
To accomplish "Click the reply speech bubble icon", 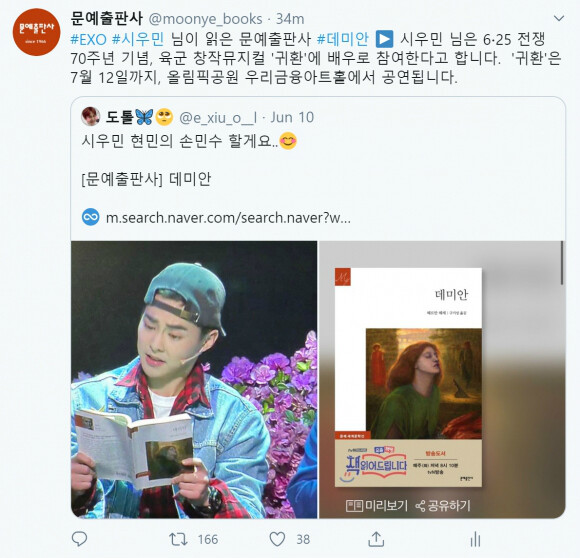I will [x=79, y=539].
